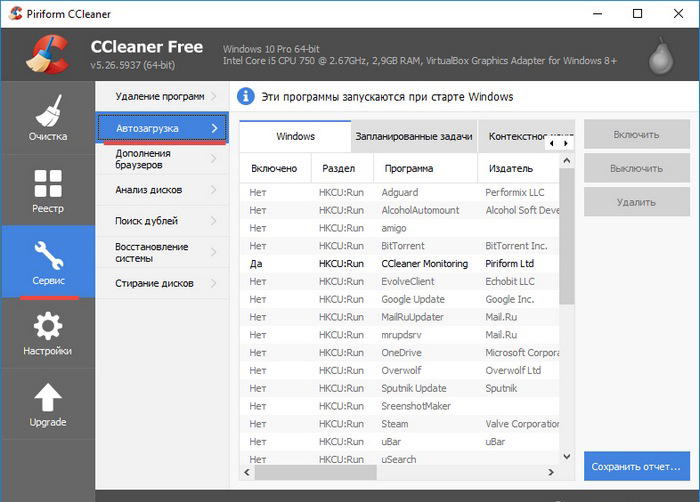Click tab scroll left arrow
The width and height of the screenshot is (700, 502).
pyautogui.click(x=552, y=143)
